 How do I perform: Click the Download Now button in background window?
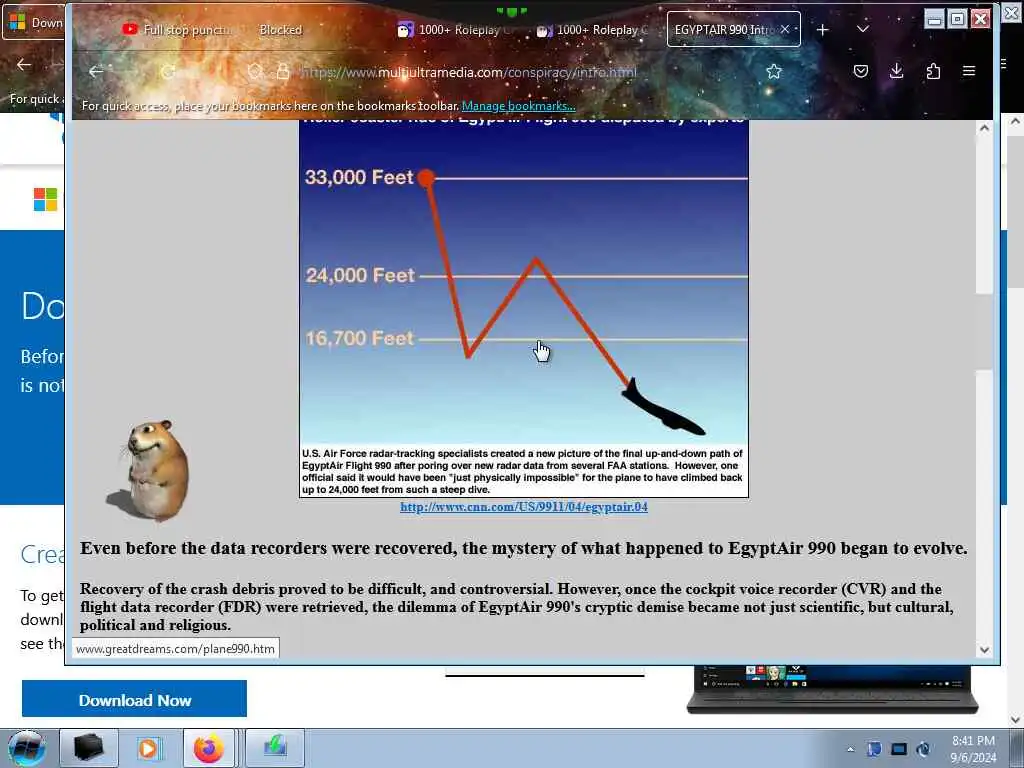click(x=135, y=700)
